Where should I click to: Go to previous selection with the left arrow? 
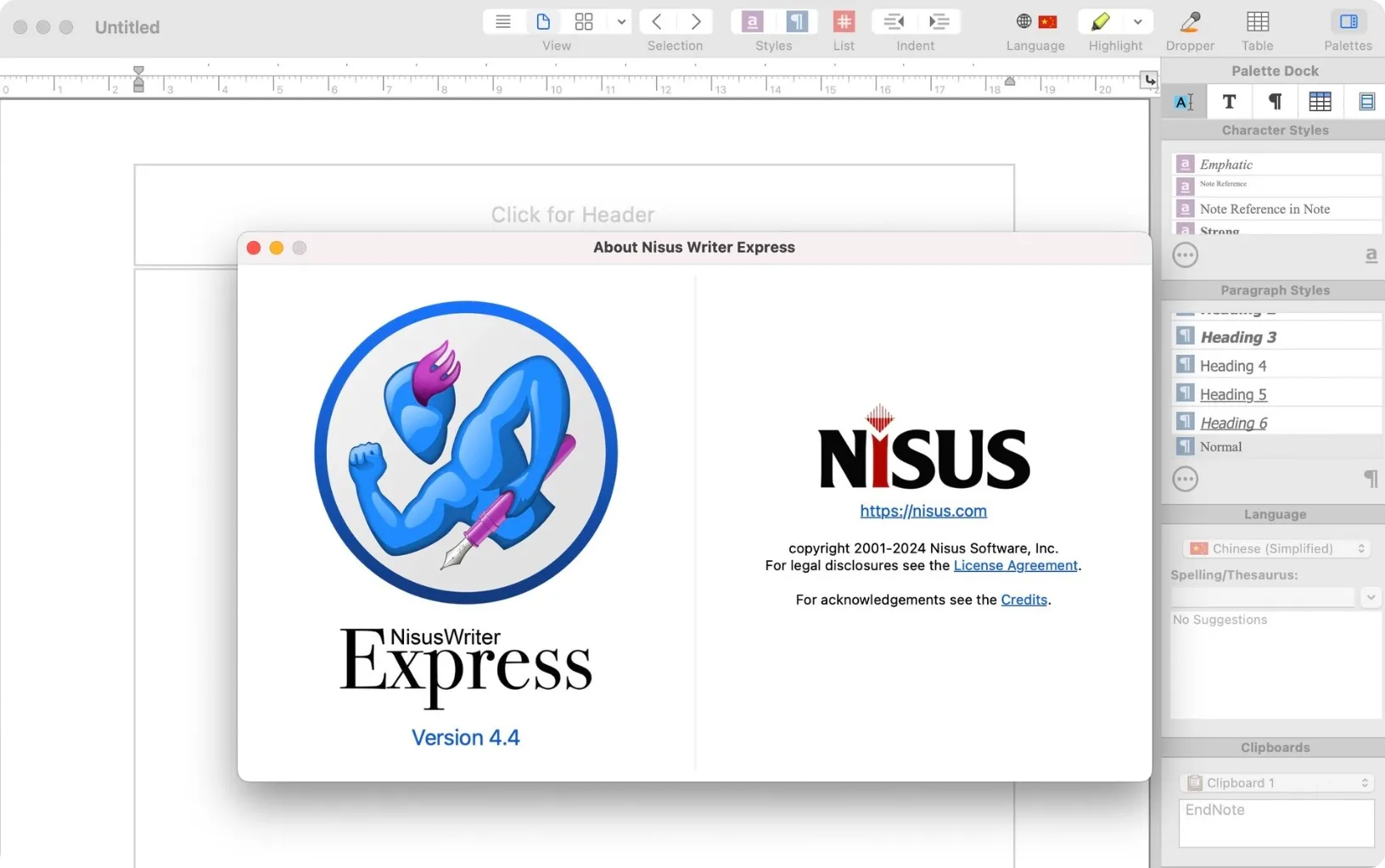[656, 21]
